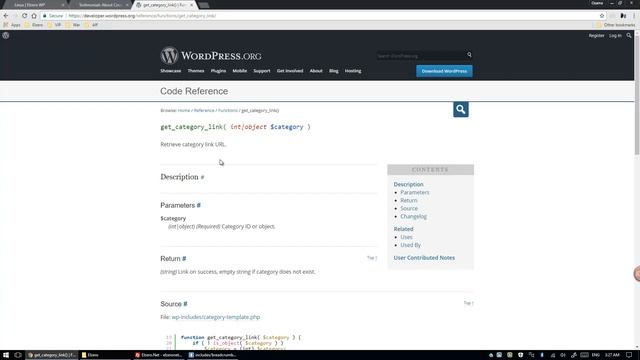The width and height of the screenshot is (640, 360).
Task: Click the Register link
Action: coord(596,36)
